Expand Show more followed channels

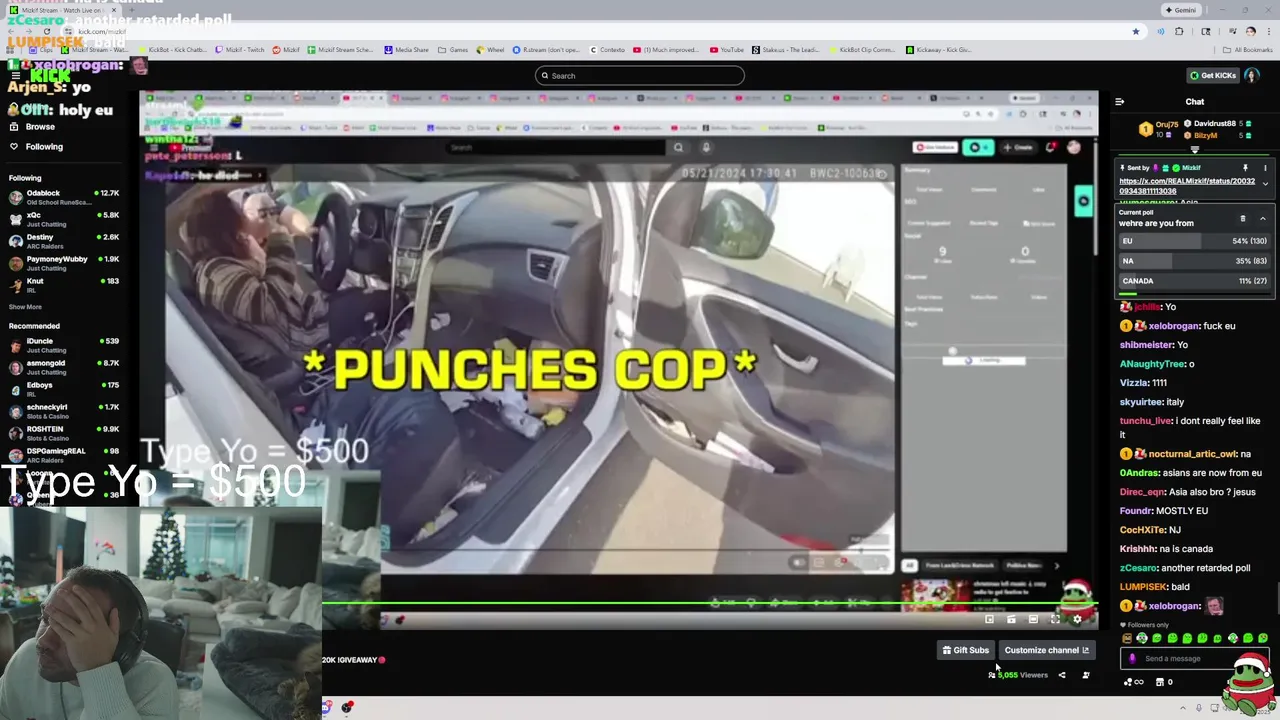tap(25, 307)
